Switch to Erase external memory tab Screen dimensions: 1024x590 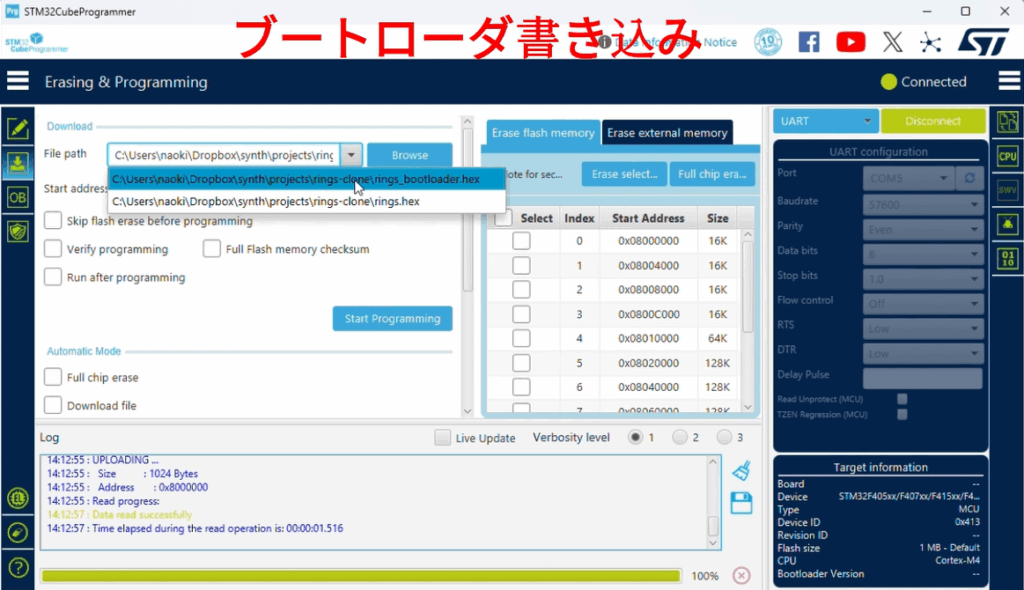(667, 133)
